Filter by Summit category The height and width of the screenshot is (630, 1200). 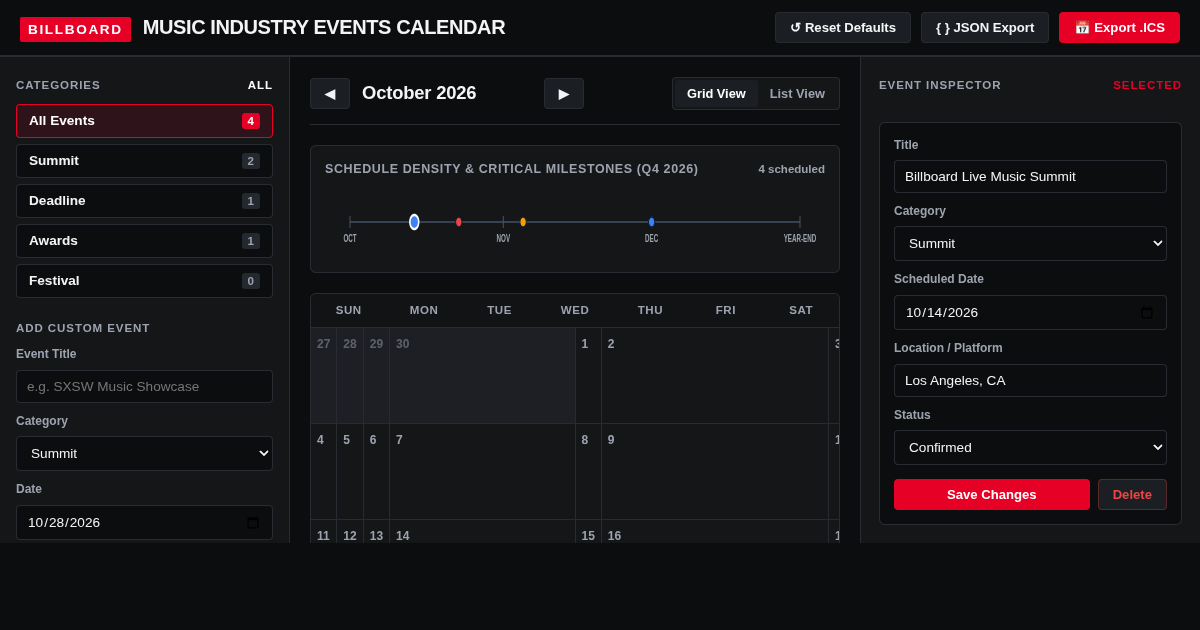coord(144,161)
